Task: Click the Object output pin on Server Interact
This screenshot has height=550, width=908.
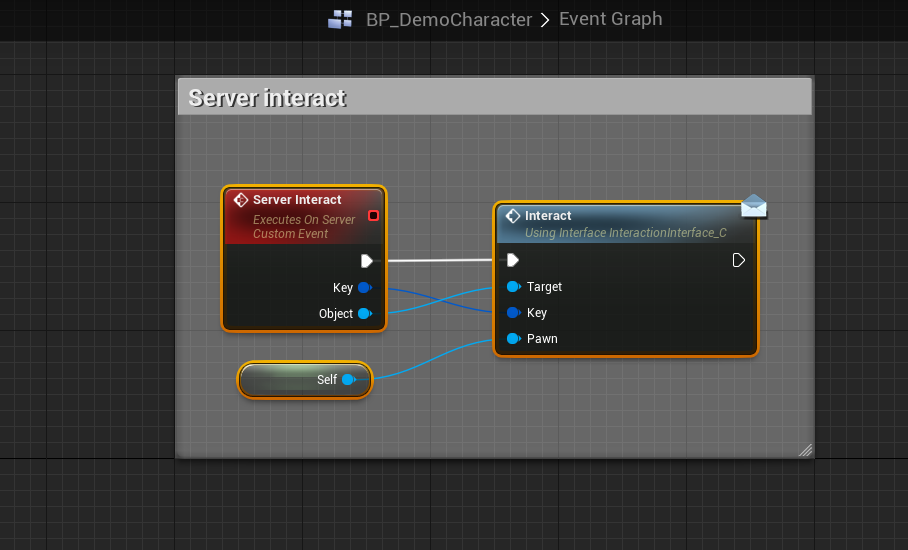Action: coord(364,314)
